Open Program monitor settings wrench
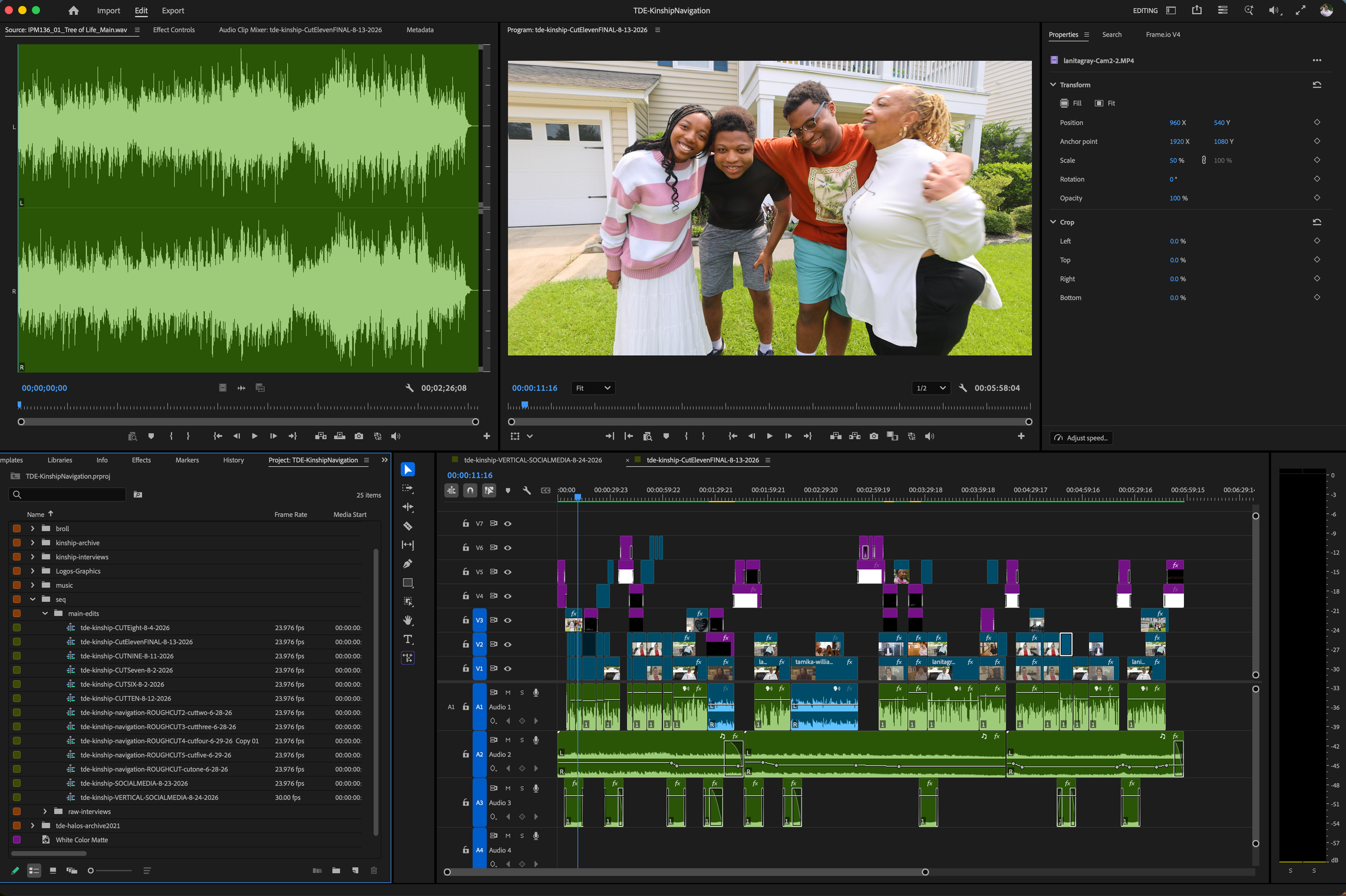 963,388
